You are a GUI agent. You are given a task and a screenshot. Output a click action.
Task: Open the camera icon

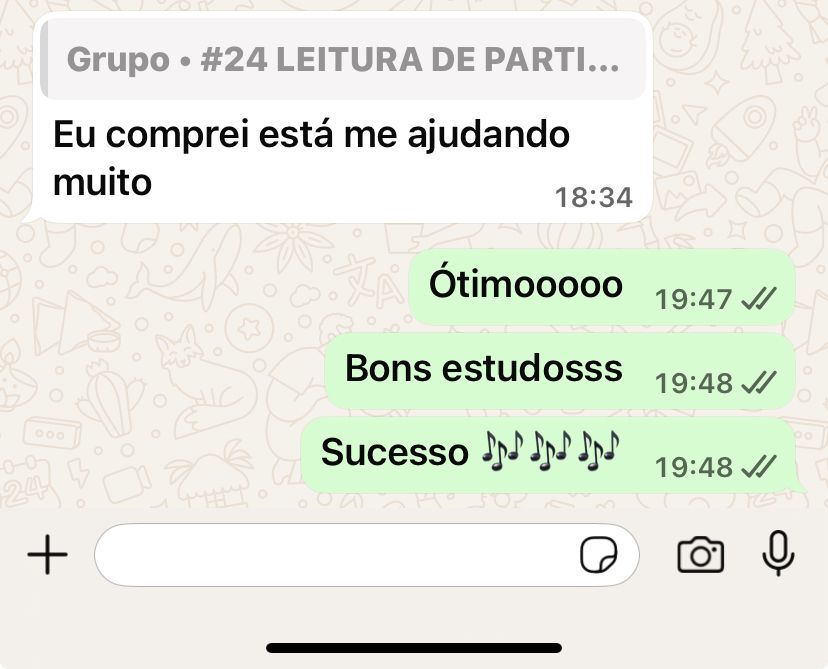[700, 555]
